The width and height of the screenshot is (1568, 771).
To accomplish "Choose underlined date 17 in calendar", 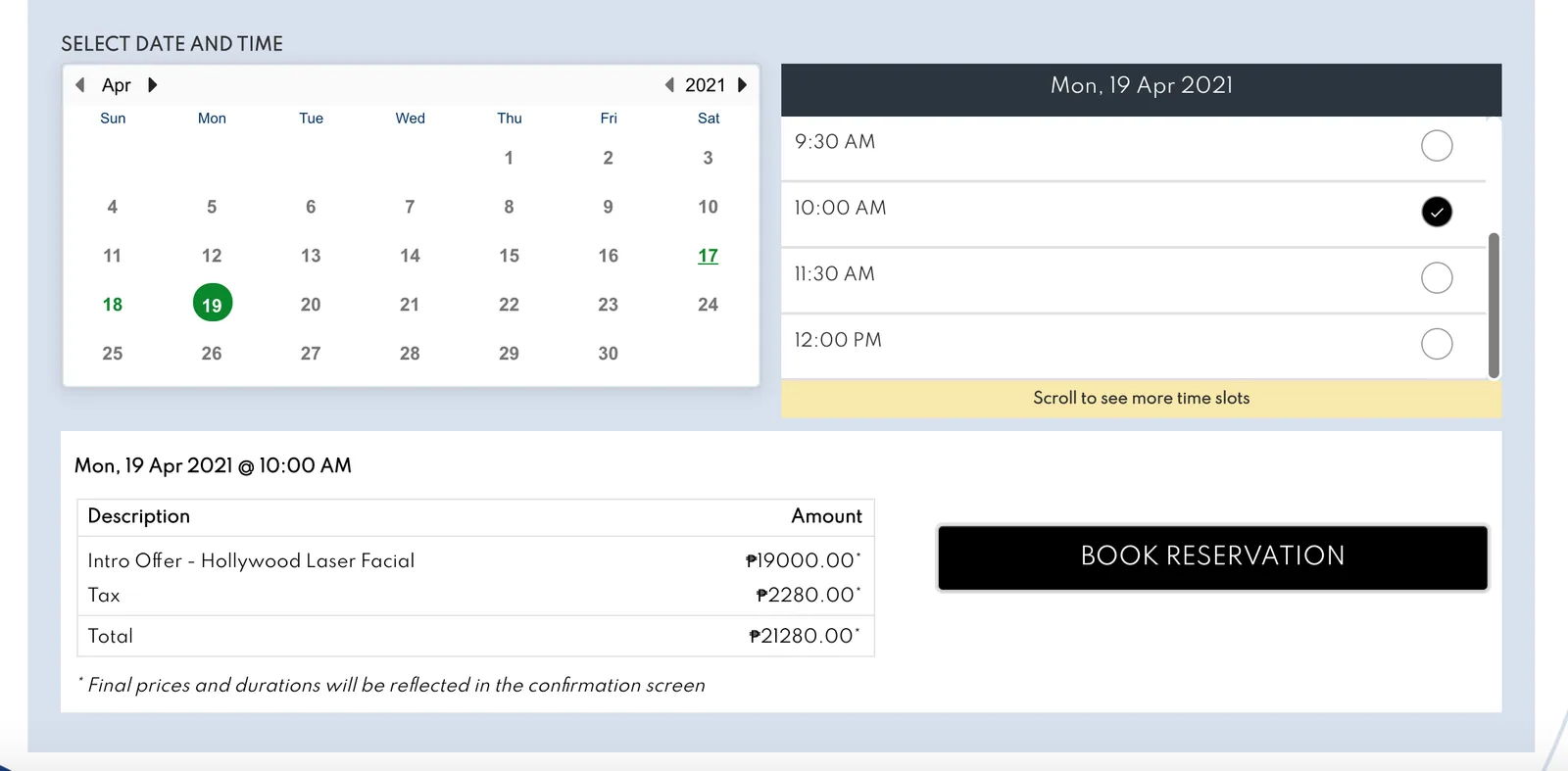I will (708, 256).
